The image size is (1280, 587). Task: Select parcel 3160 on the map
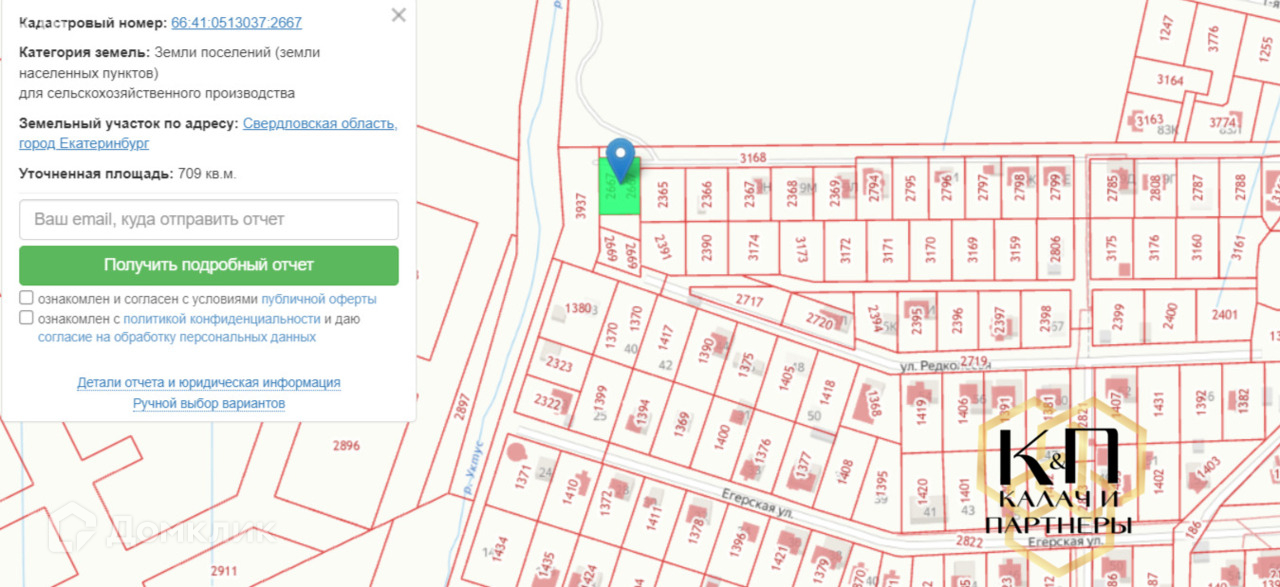click(1197, 248)
